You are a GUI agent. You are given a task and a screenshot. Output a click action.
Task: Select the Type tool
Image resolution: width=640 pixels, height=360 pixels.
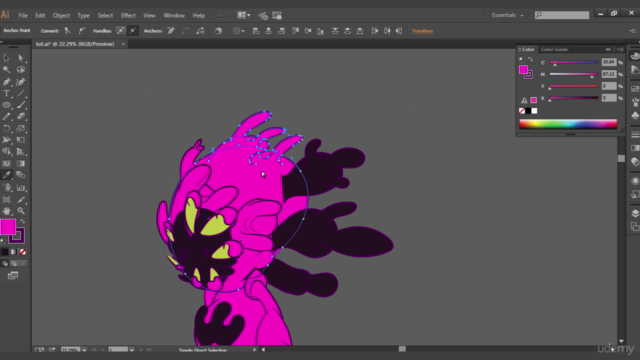[x=7, y=93]
